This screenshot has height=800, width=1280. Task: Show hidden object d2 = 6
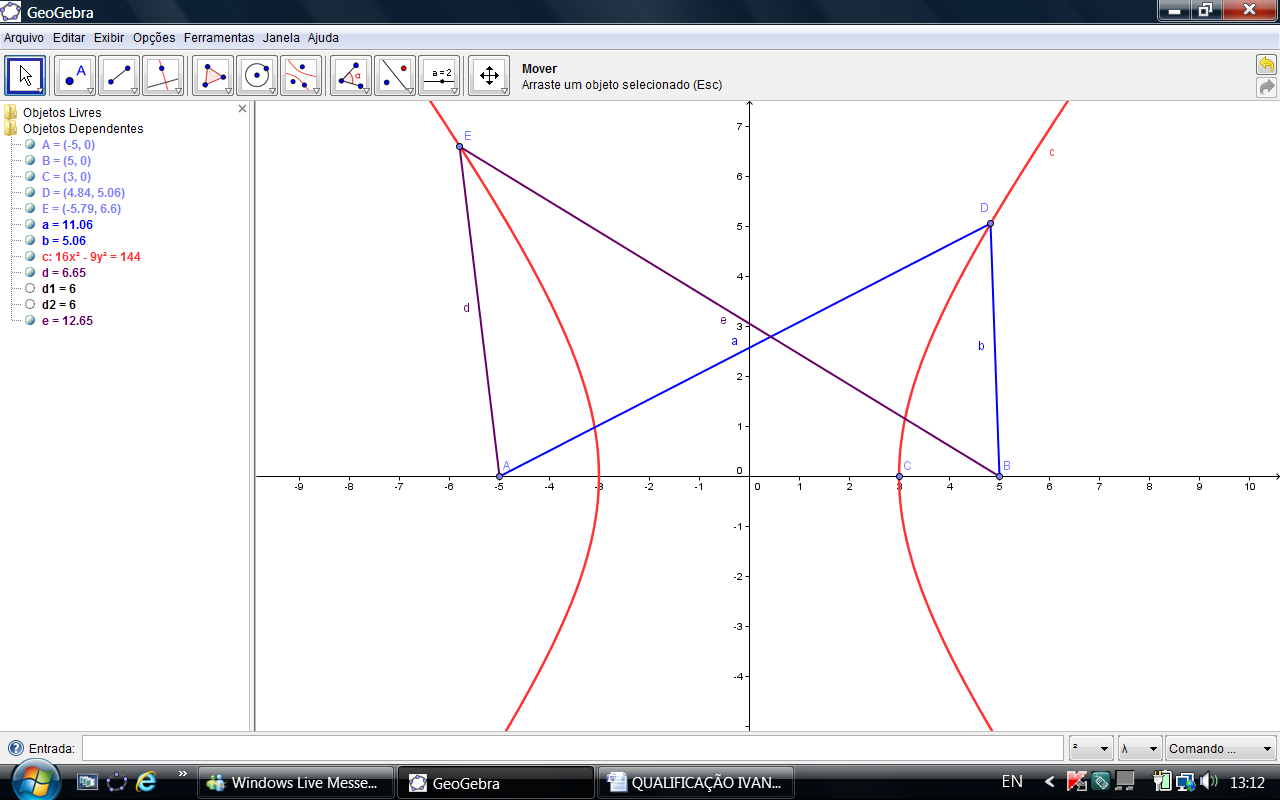[30, 305]
